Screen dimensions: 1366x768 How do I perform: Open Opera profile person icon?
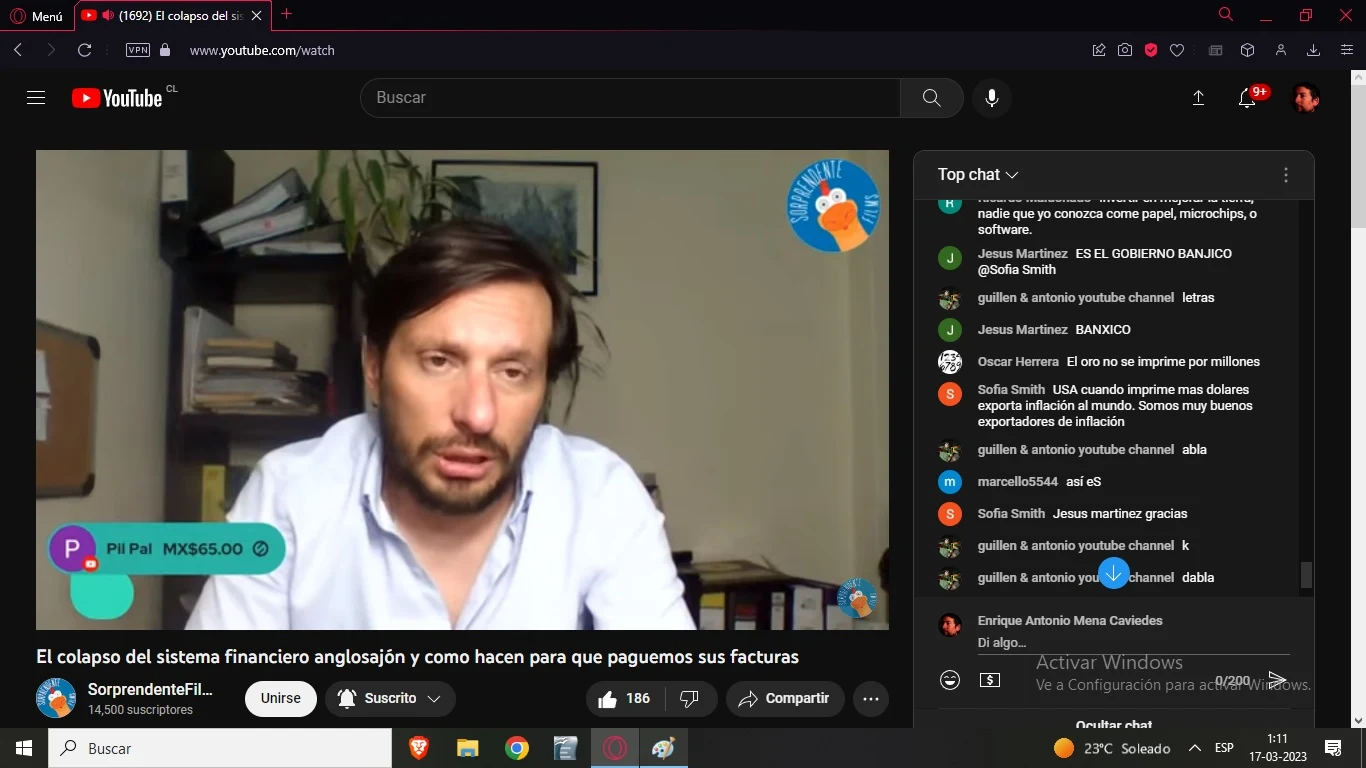(x=1280, y=50)
